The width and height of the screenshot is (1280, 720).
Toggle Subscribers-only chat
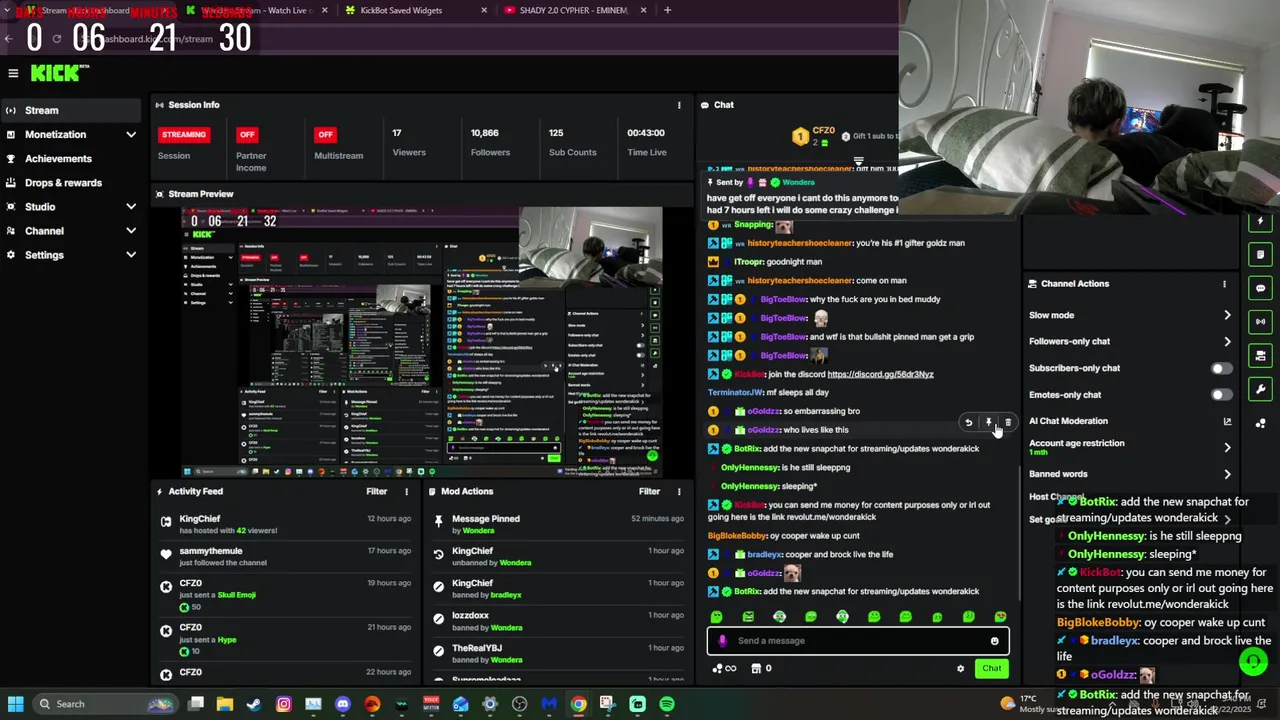coord(1221,369)
